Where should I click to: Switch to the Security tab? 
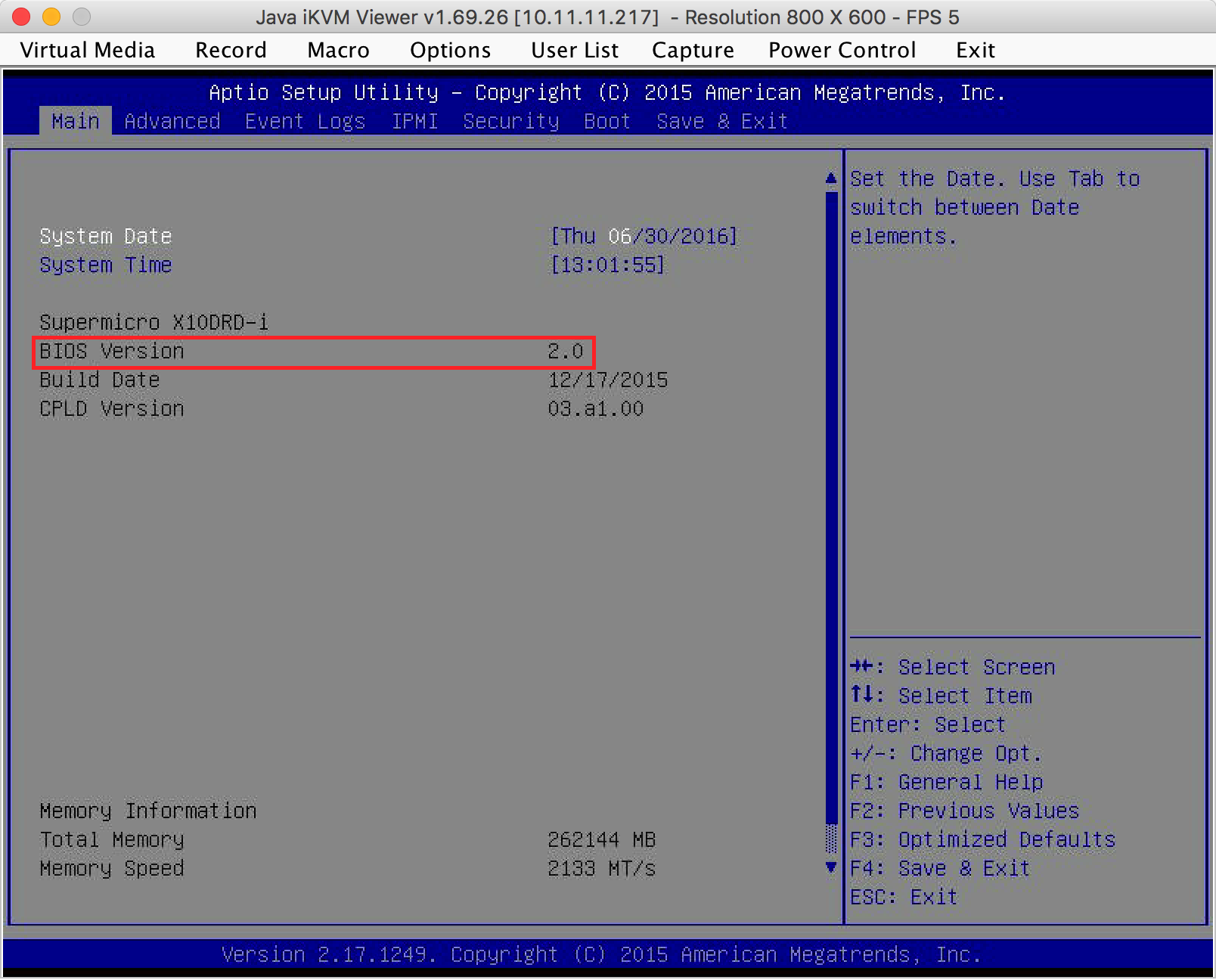(511, 121)
